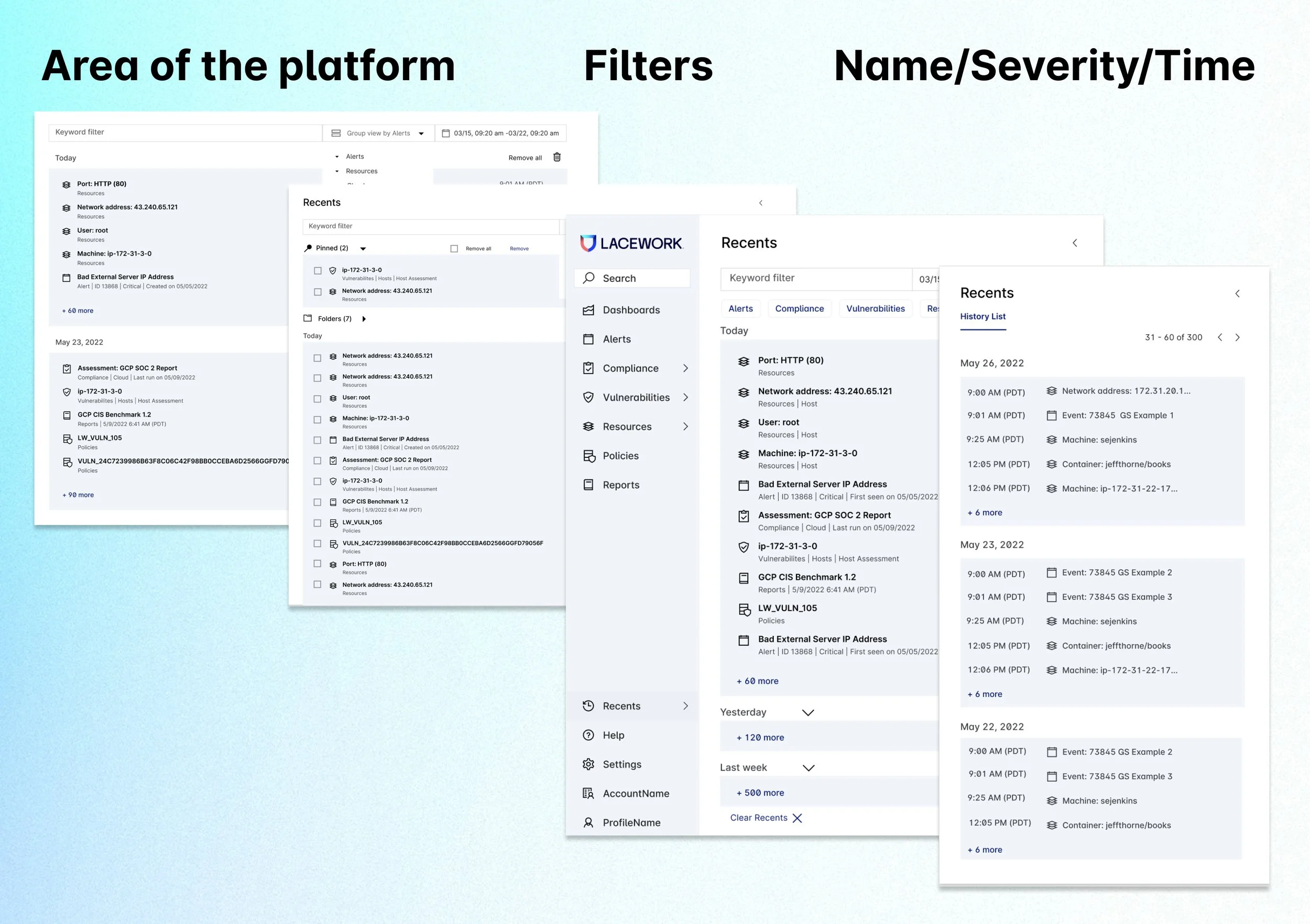1310x924 pixels.
Task: Click the + 60 more link
Action: click(x=757, y=681)
